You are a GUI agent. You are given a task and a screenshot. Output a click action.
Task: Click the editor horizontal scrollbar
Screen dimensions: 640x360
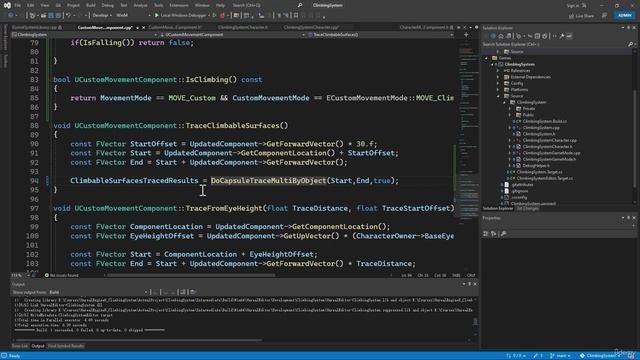192,276
